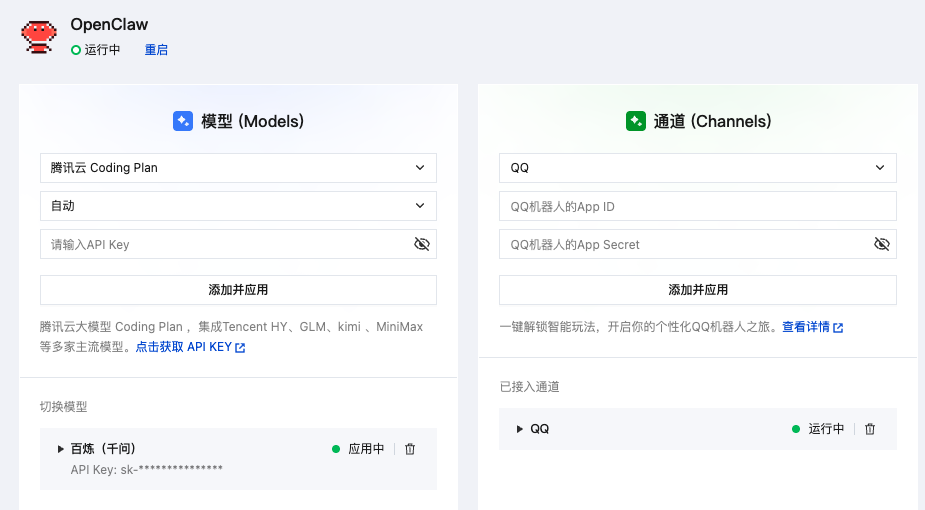Click the 模型 (Models) heading
The image size is (925, 510).
pyautogui.click(x=252, y=121)
